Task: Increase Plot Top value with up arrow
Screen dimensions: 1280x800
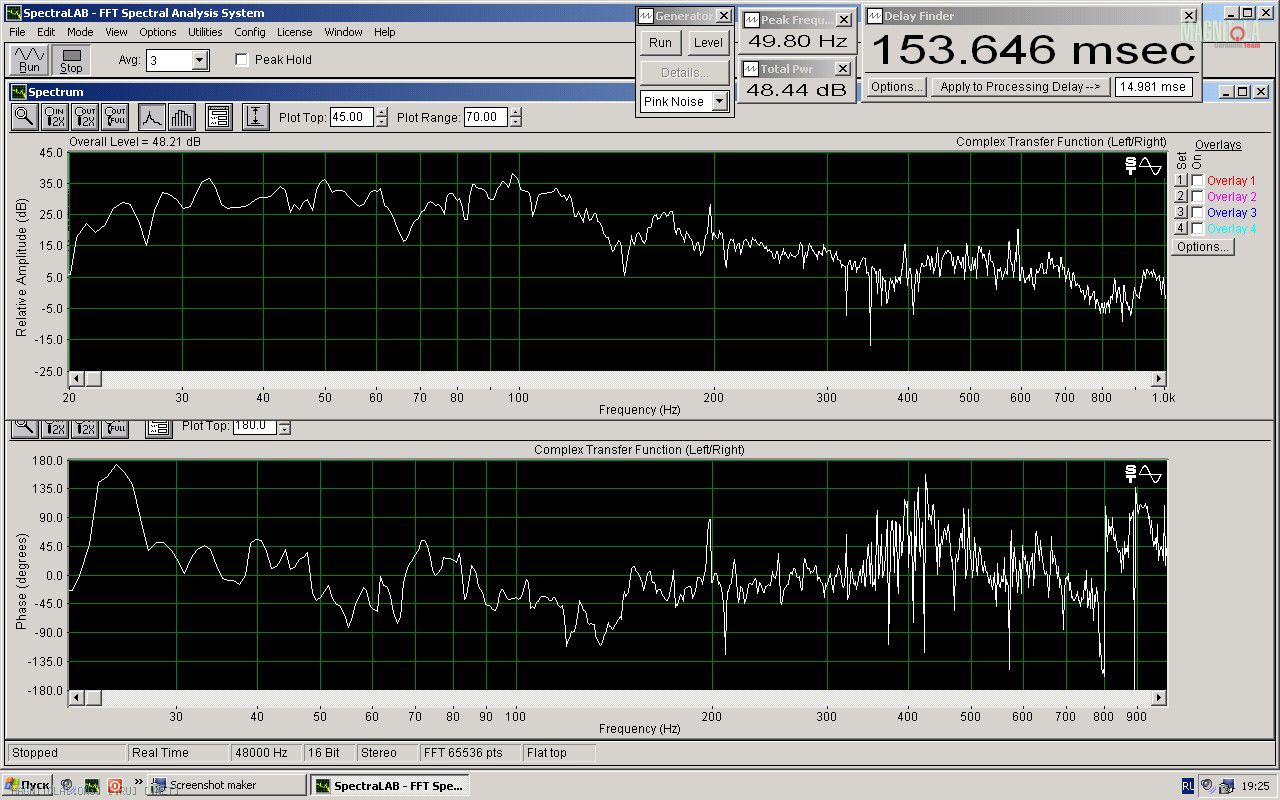Action: (x=381, y=112)
